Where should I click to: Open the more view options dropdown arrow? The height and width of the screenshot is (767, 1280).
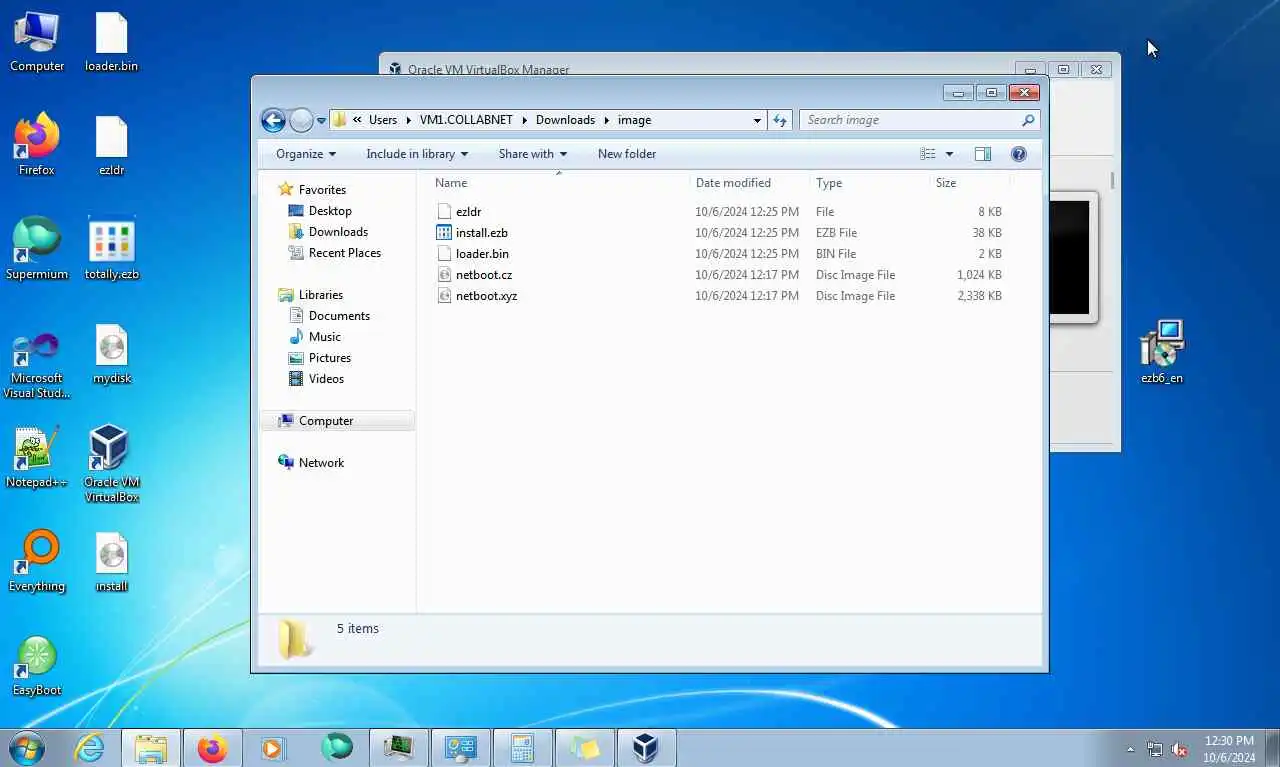[x=949, y=154]
